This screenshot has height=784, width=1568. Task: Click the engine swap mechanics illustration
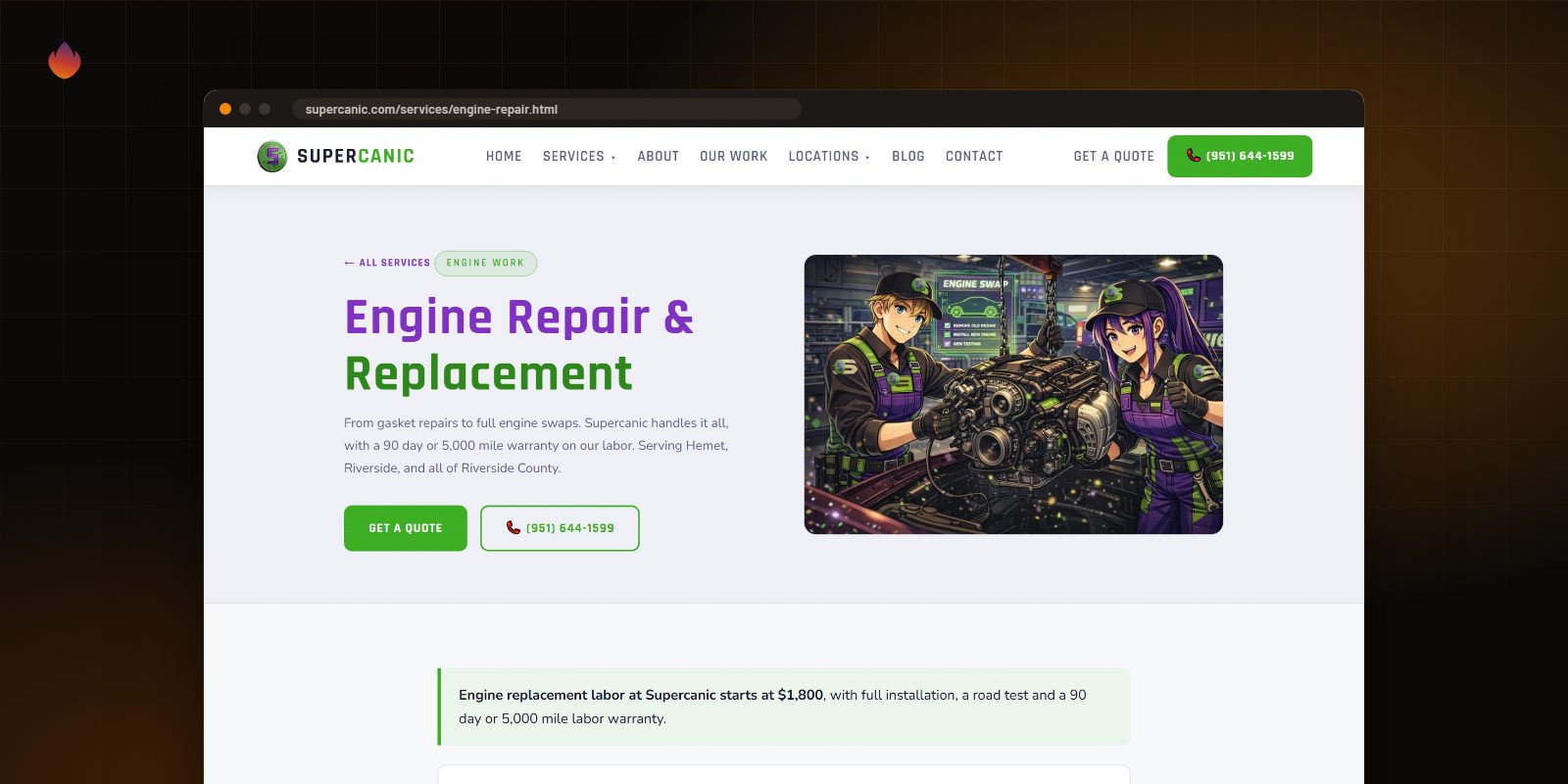[1013, 394]
